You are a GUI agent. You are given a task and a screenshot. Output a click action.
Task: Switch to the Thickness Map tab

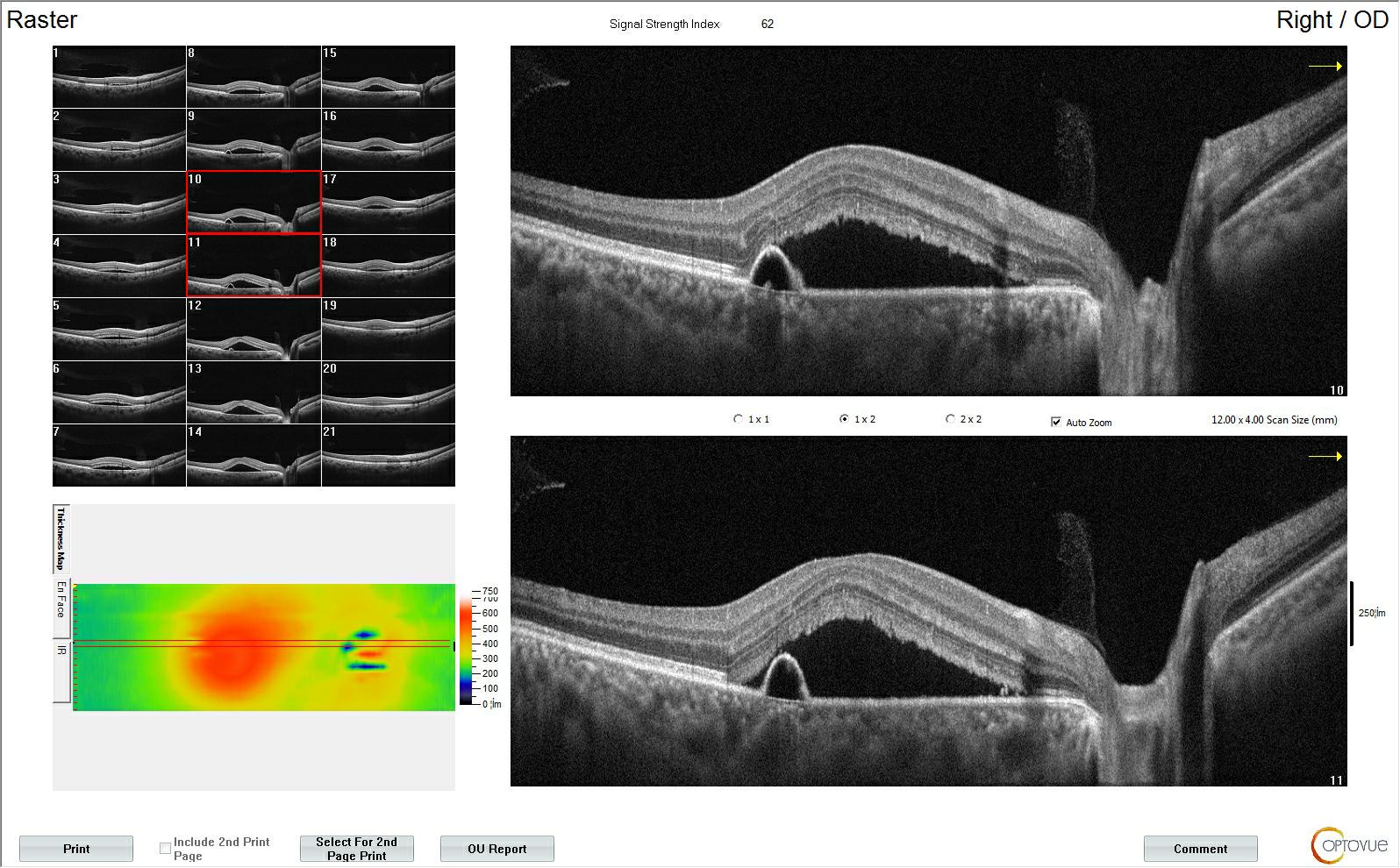pyautogui.click(x=61, y=538)
